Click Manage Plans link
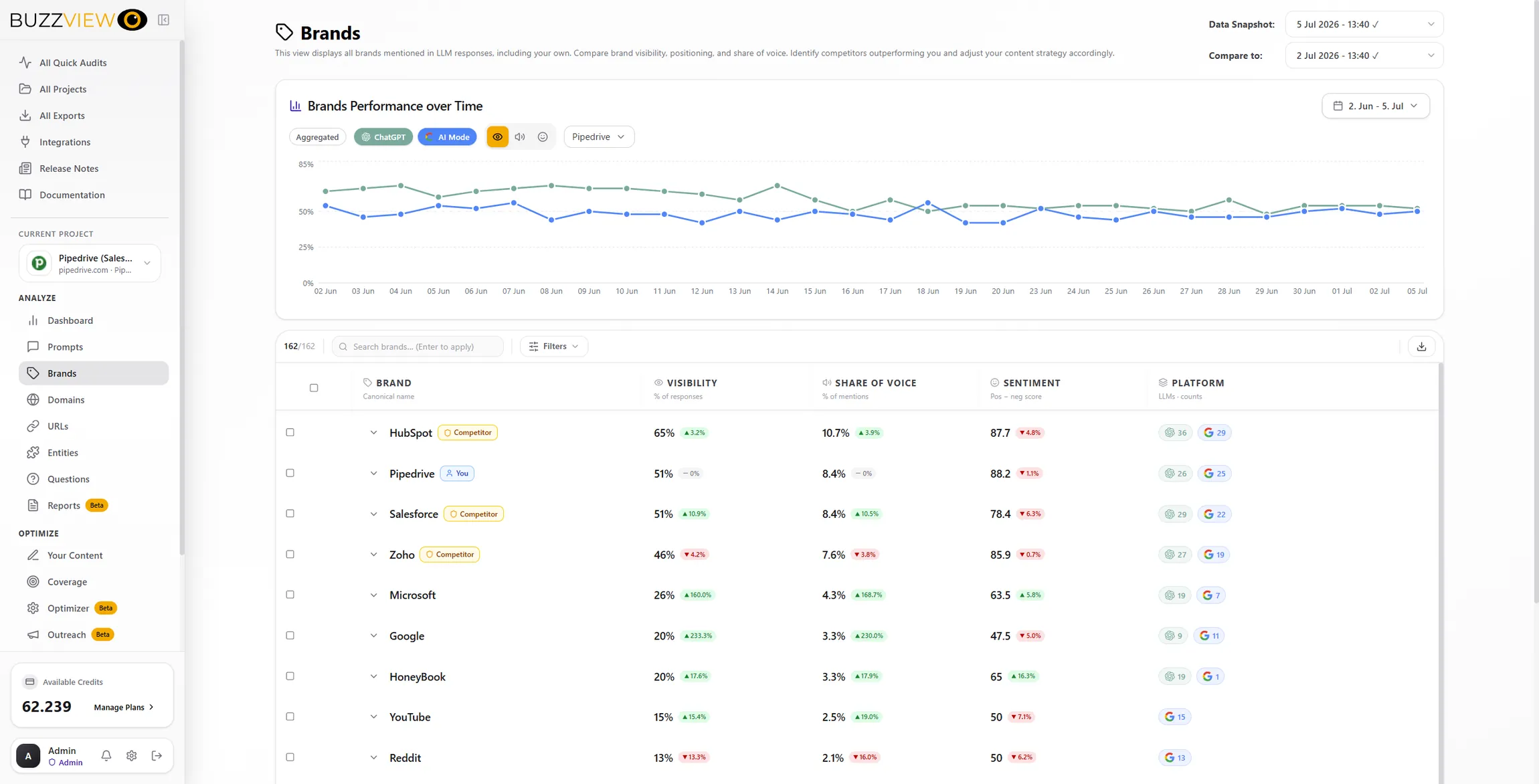 coord(124,707)
